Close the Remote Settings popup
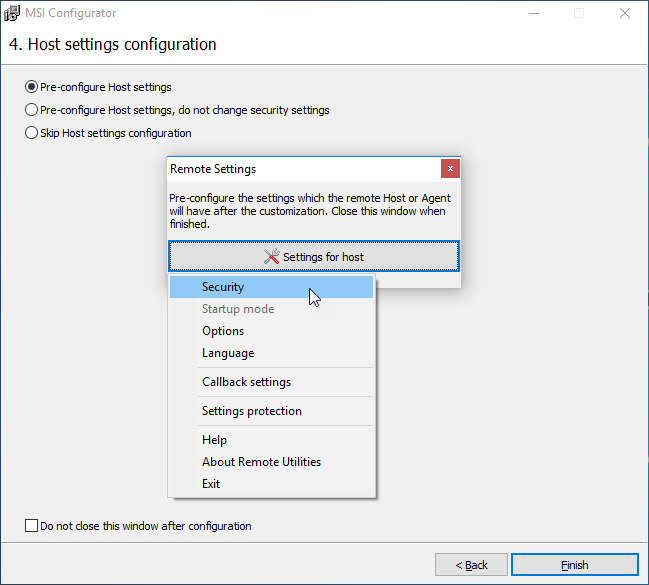 [450, 169]
